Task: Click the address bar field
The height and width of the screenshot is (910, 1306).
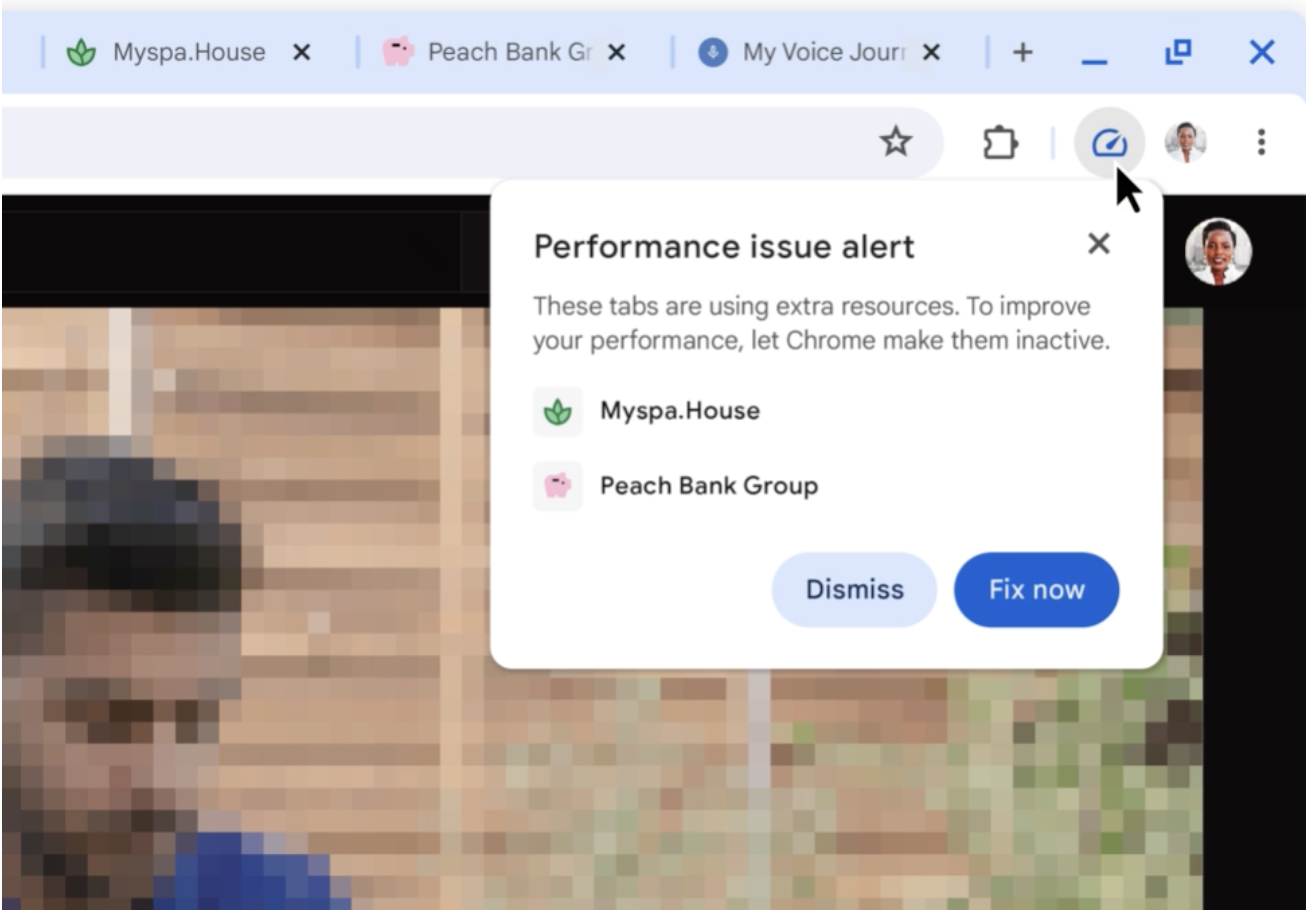Action: coord(470,143)
